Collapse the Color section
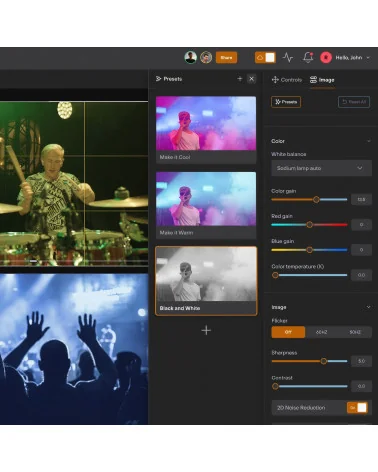The height and width of the screenshot is (472, 378). (369, 141)
